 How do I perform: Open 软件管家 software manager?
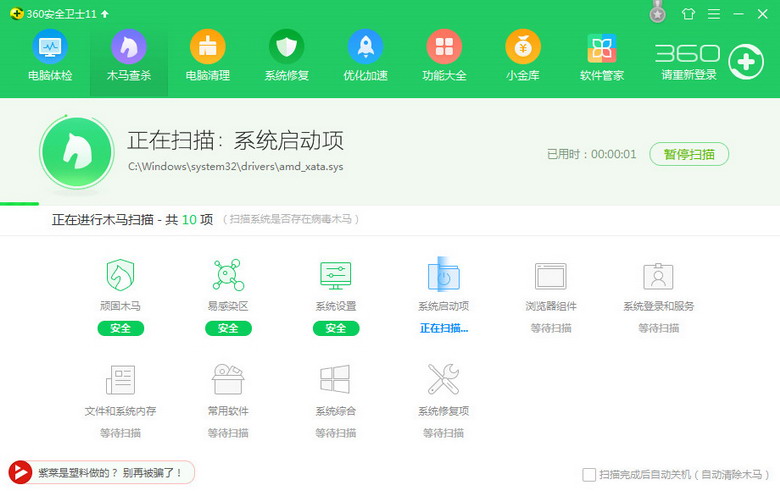click(602, 56)
